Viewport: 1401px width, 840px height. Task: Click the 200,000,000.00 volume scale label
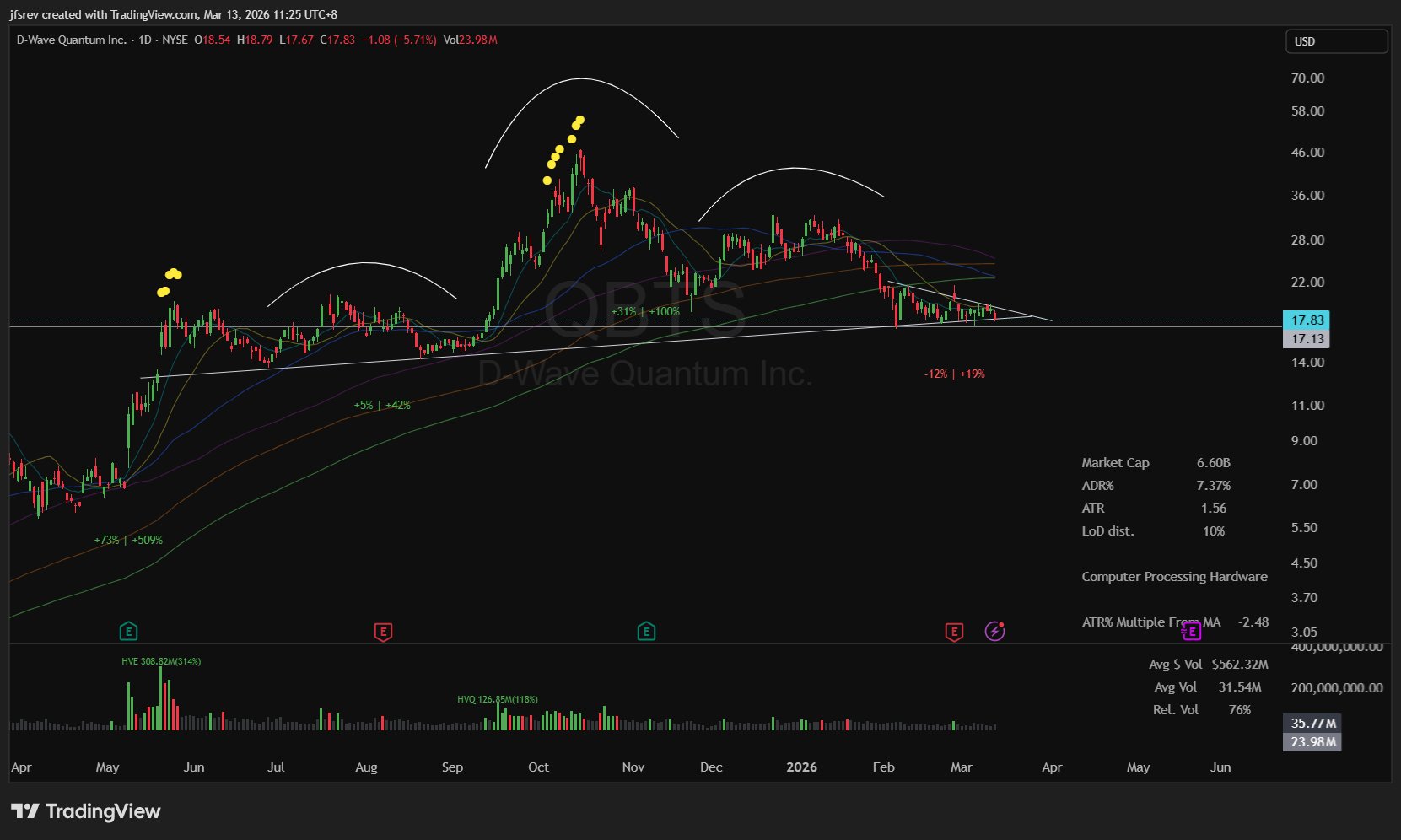(1337, 688)
